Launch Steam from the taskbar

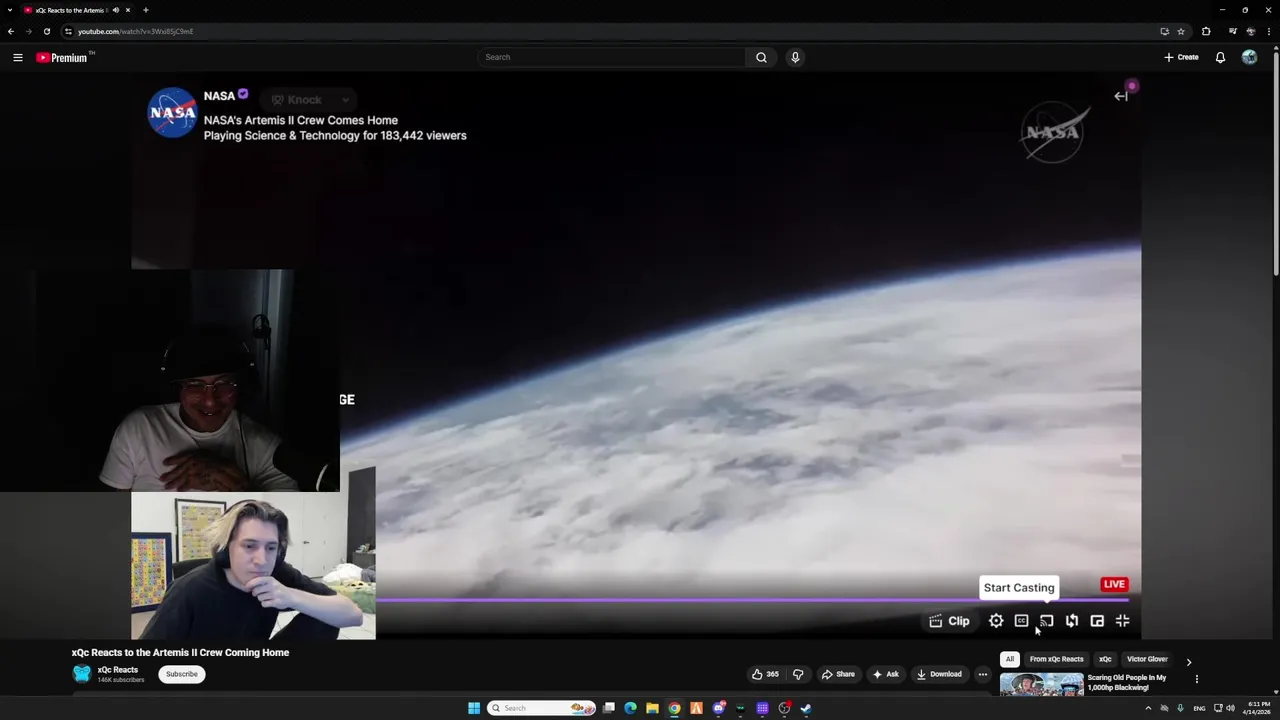[x=806, y=708]
